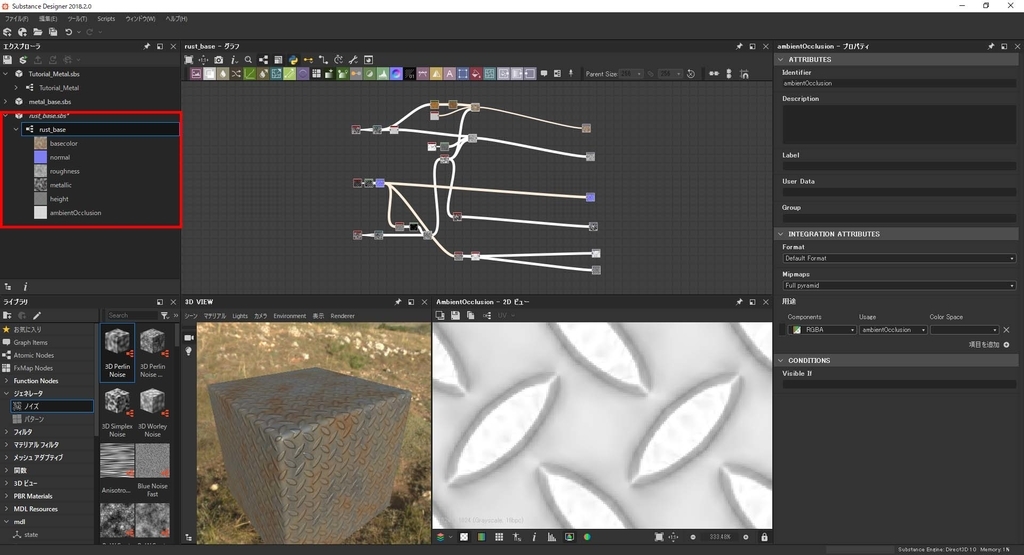This screenshot has width=1024, height=555.
Task: Click the 2D view save disk icon
Action: click(455, 315)
